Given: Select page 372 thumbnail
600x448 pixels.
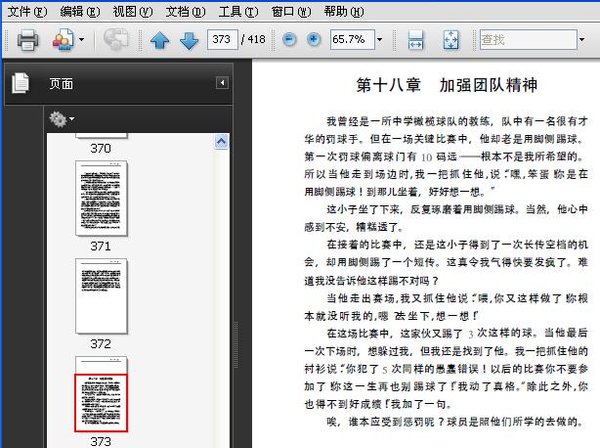Looking at the screenshot, I should pos(101,296).
